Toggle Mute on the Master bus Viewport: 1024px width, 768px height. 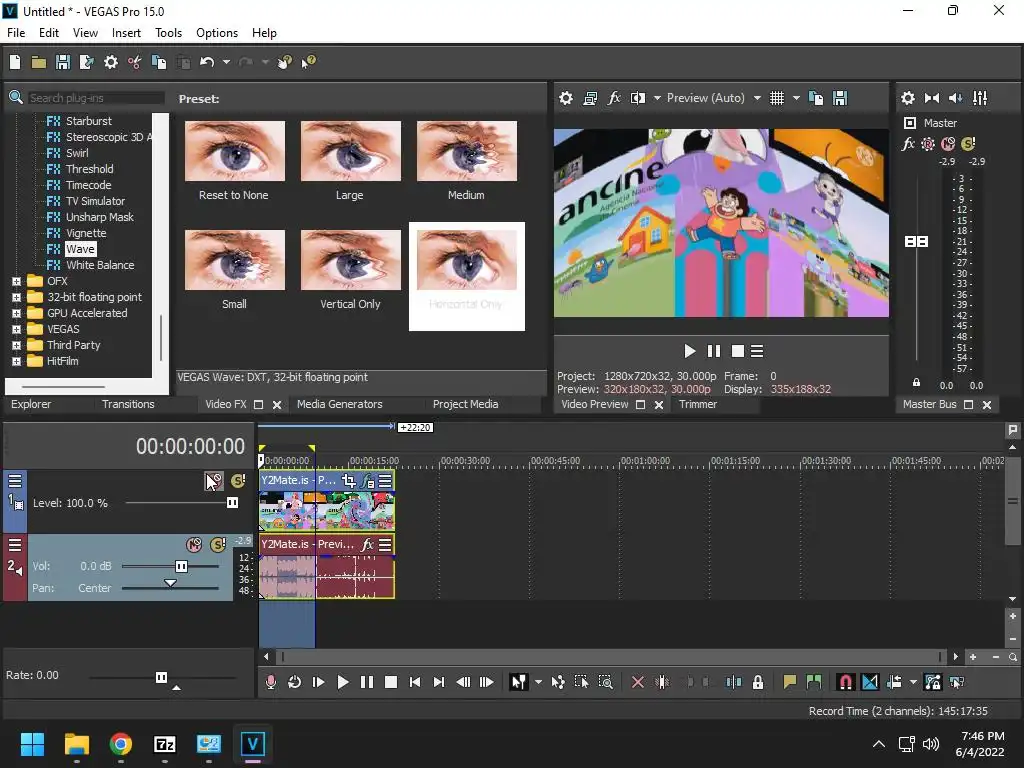point(948,144)
